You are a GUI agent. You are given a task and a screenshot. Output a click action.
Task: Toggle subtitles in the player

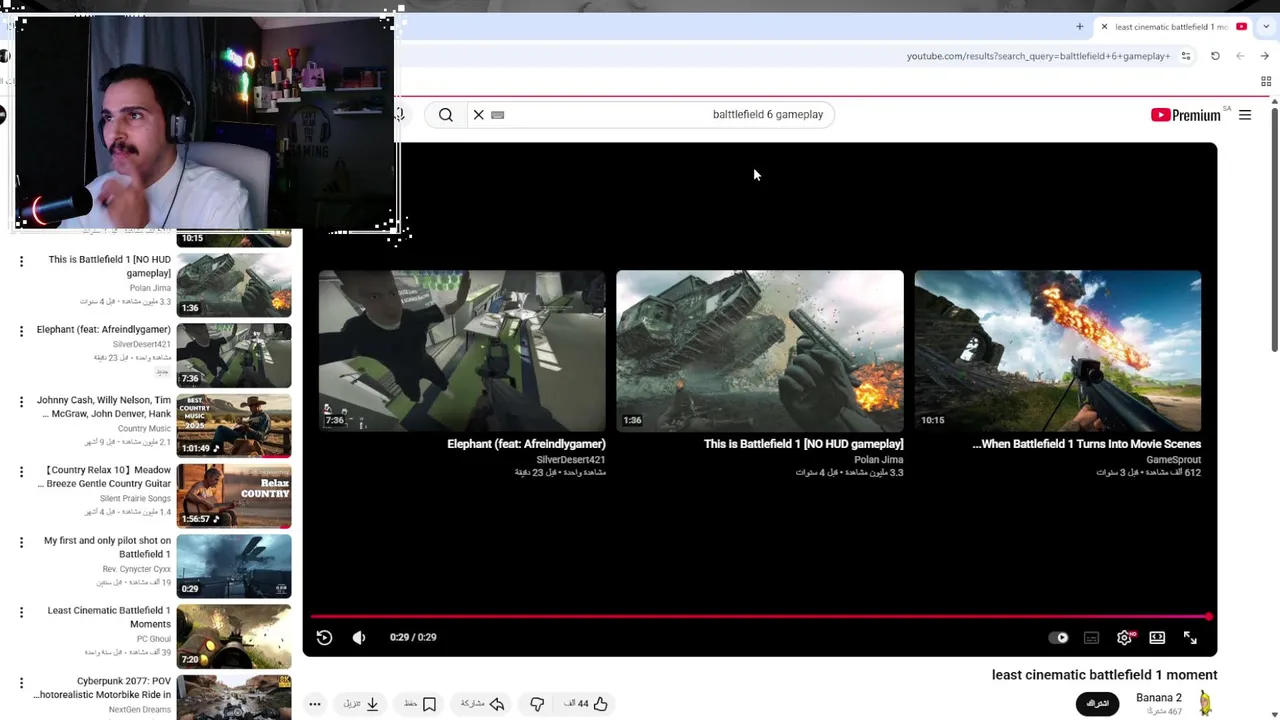tap(1092, 638)
